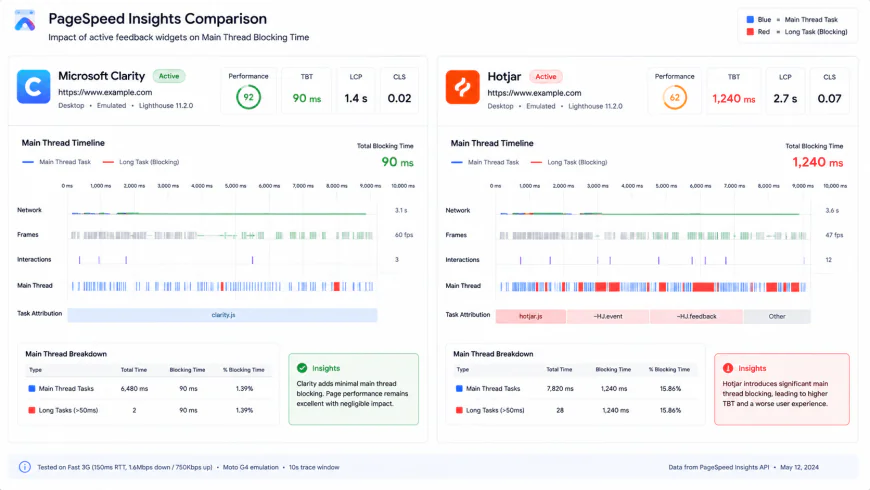Click Hotjar network duration 3.6 s

(x=832, y=211)
